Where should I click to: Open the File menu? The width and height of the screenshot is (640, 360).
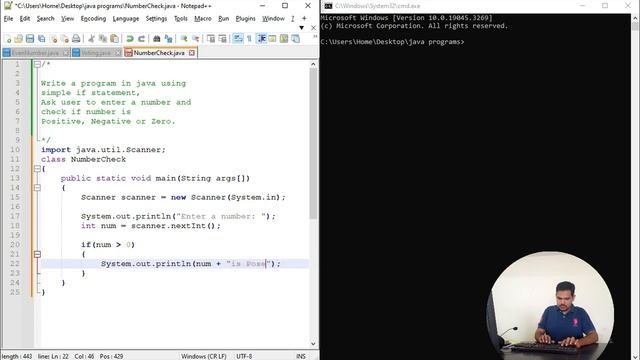point(8,19)
